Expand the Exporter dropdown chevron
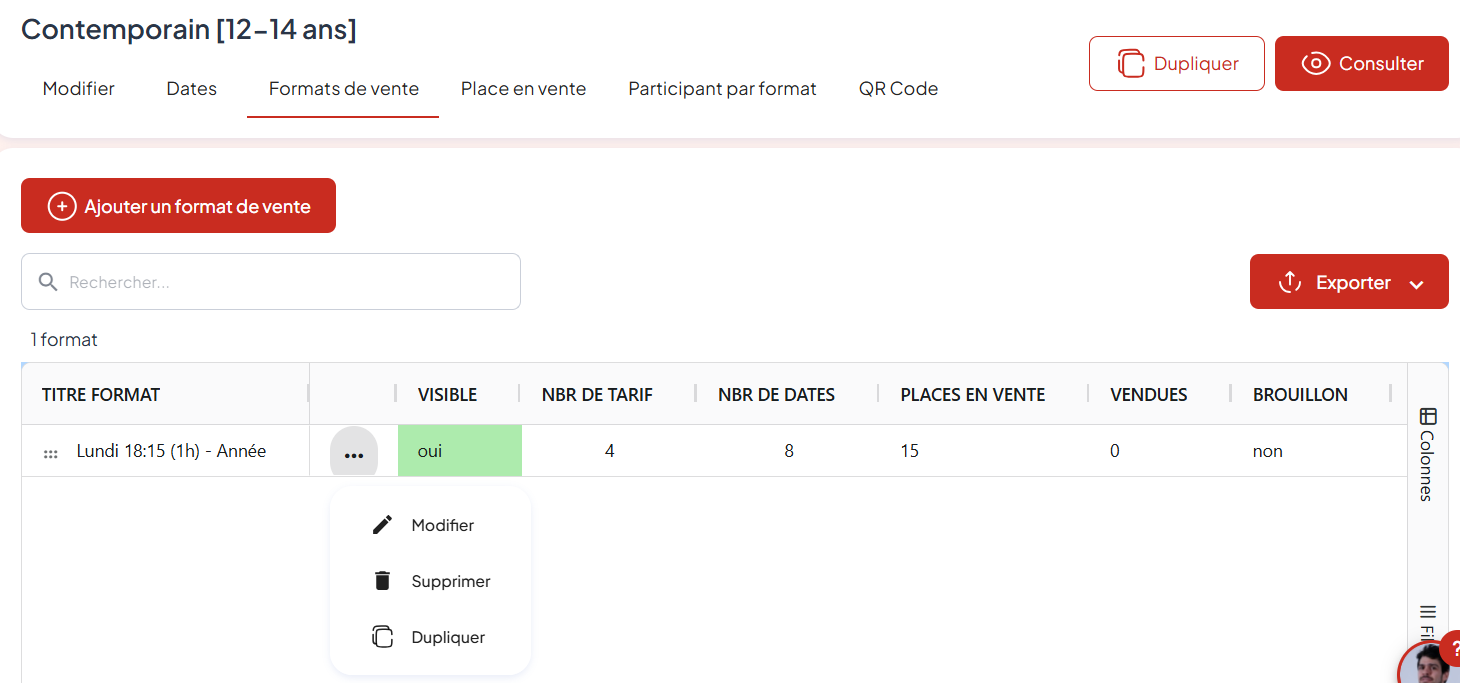The height and width of the screenshot is (683, 1460). click(1416, 284)
